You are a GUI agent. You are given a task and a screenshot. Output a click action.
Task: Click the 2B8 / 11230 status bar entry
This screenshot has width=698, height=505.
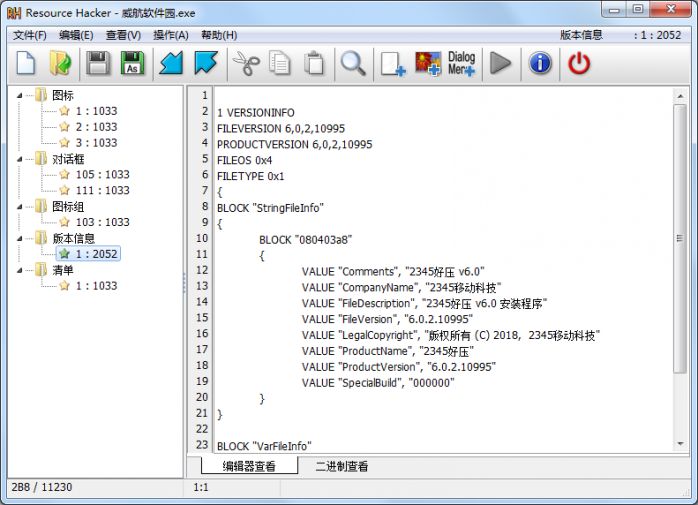(42, 487)
